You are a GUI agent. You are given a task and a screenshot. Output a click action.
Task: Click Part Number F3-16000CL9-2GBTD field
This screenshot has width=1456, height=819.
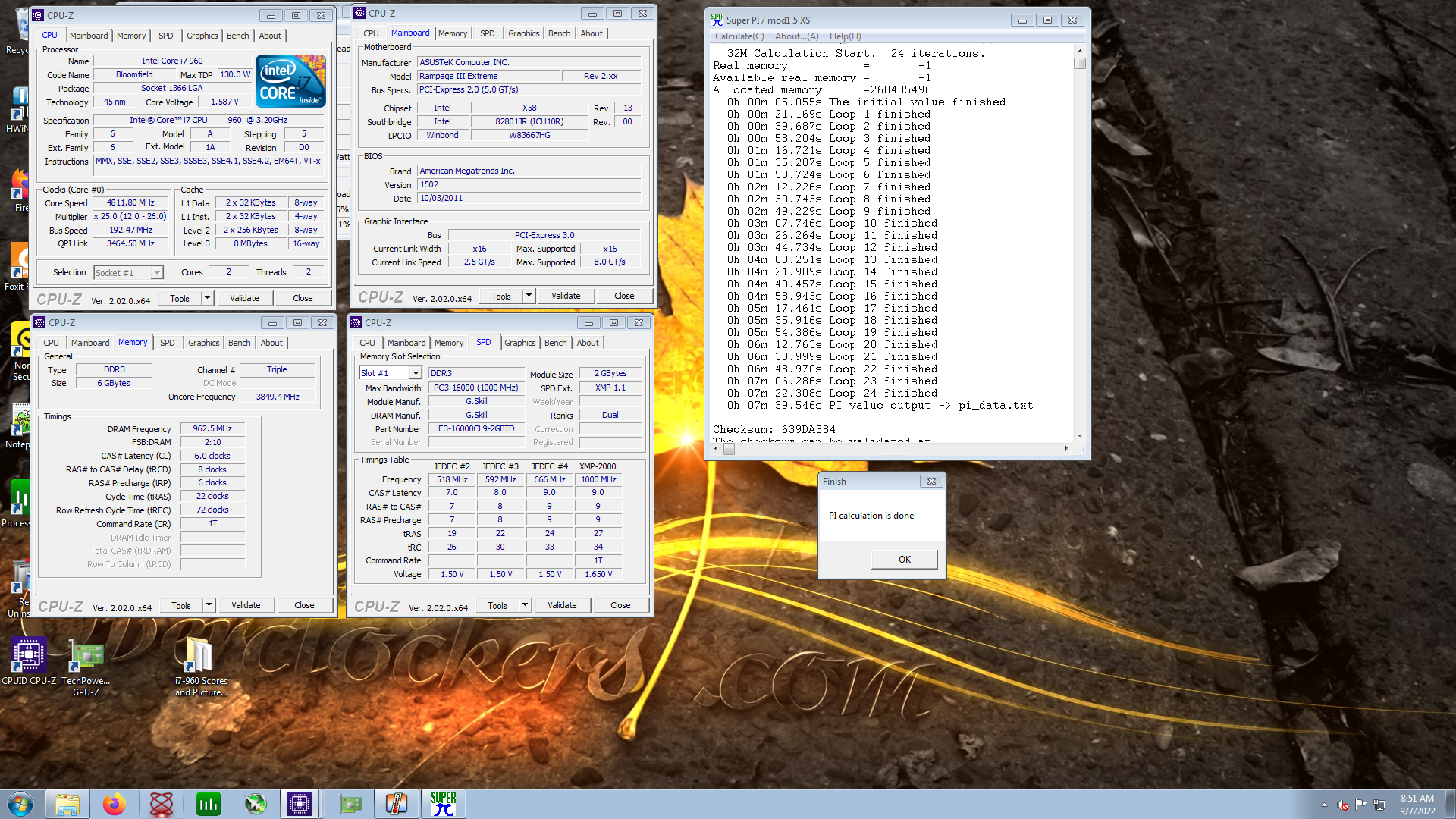(x=476, y=429)
